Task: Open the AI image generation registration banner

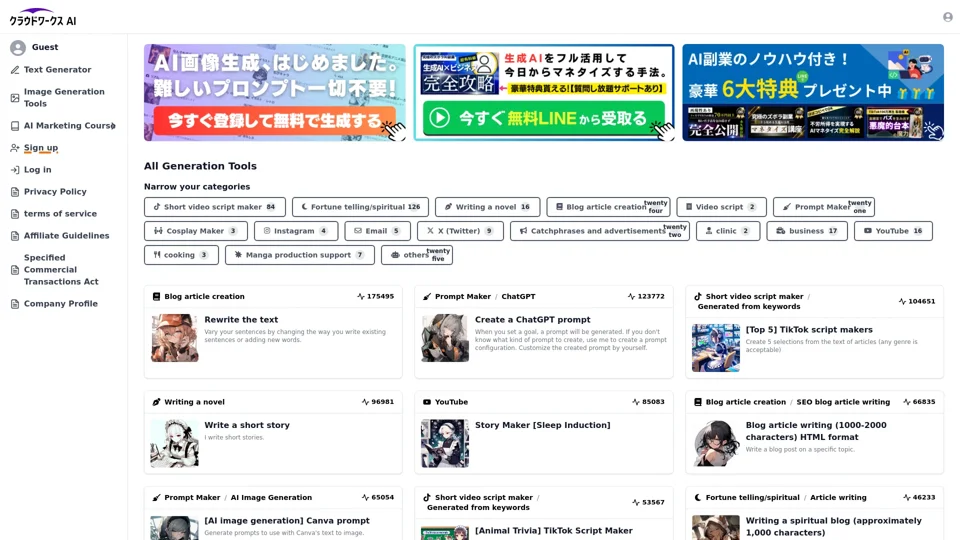Action: [x=274, y=92]
